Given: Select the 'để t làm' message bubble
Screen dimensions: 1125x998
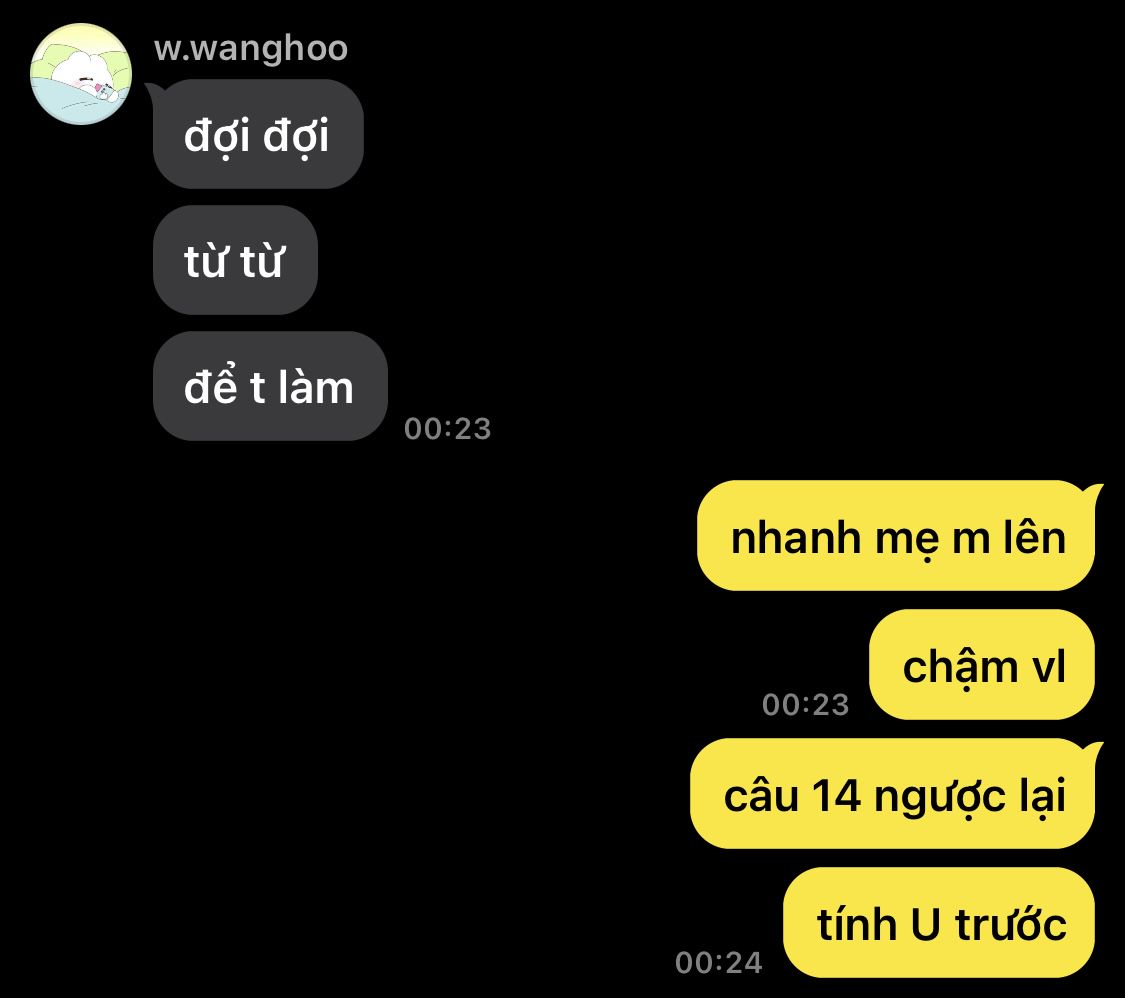Looking at the screenshot, I should click(270, 386).
